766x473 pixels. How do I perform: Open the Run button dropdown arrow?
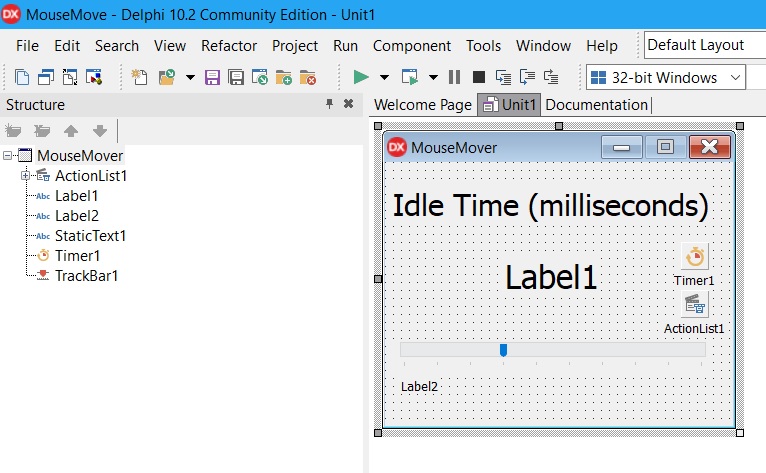click(384, 77)
